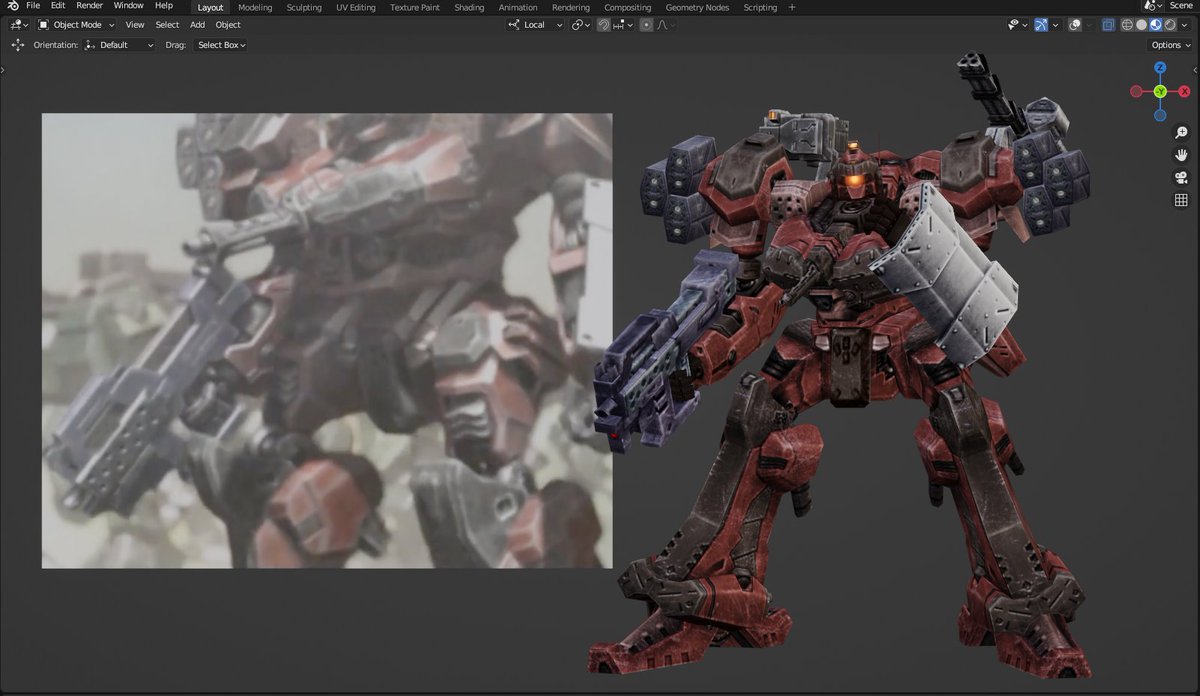Switch to the Compositing workspace tab
Image resolution: width=1200 pixels, height=696 pixels.
pos(628,7)
